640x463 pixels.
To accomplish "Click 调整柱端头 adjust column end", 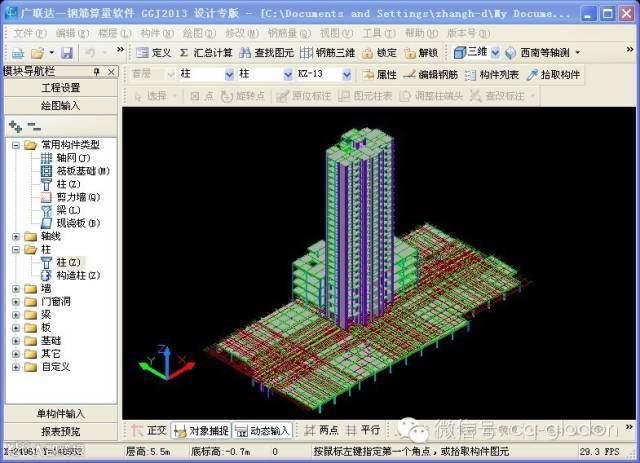I will 431,96.
